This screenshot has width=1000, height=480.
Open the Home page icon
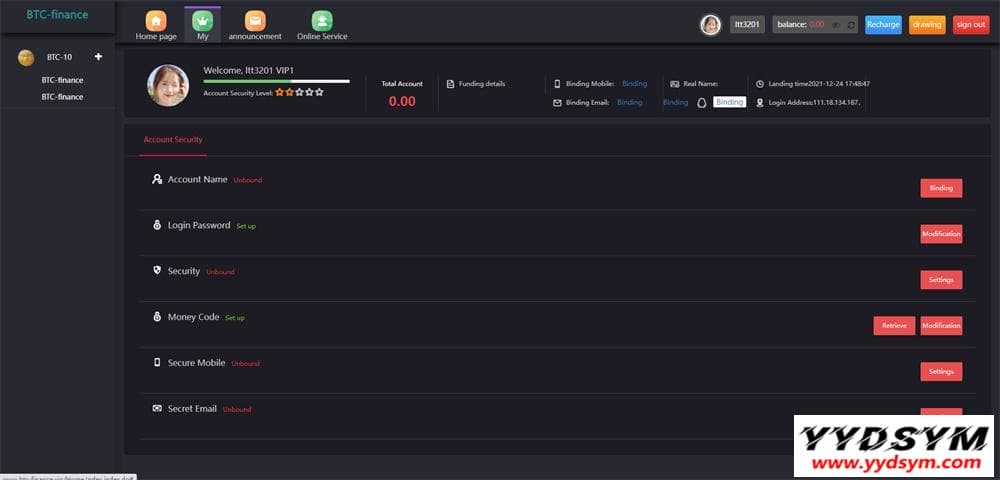pyautogui.click(x=156, y=21)
